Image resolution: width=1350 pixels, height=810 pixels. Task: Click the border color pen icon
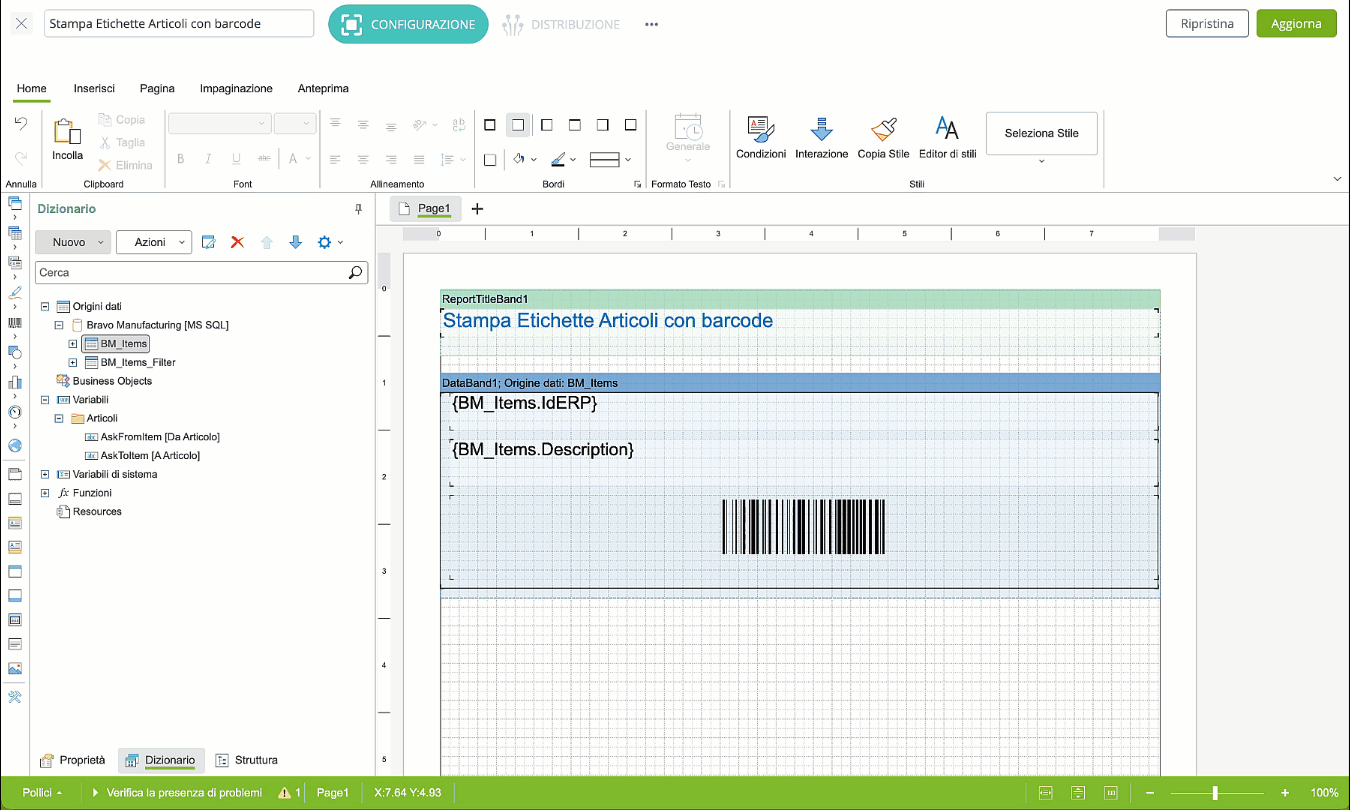[x=558, y=159]
